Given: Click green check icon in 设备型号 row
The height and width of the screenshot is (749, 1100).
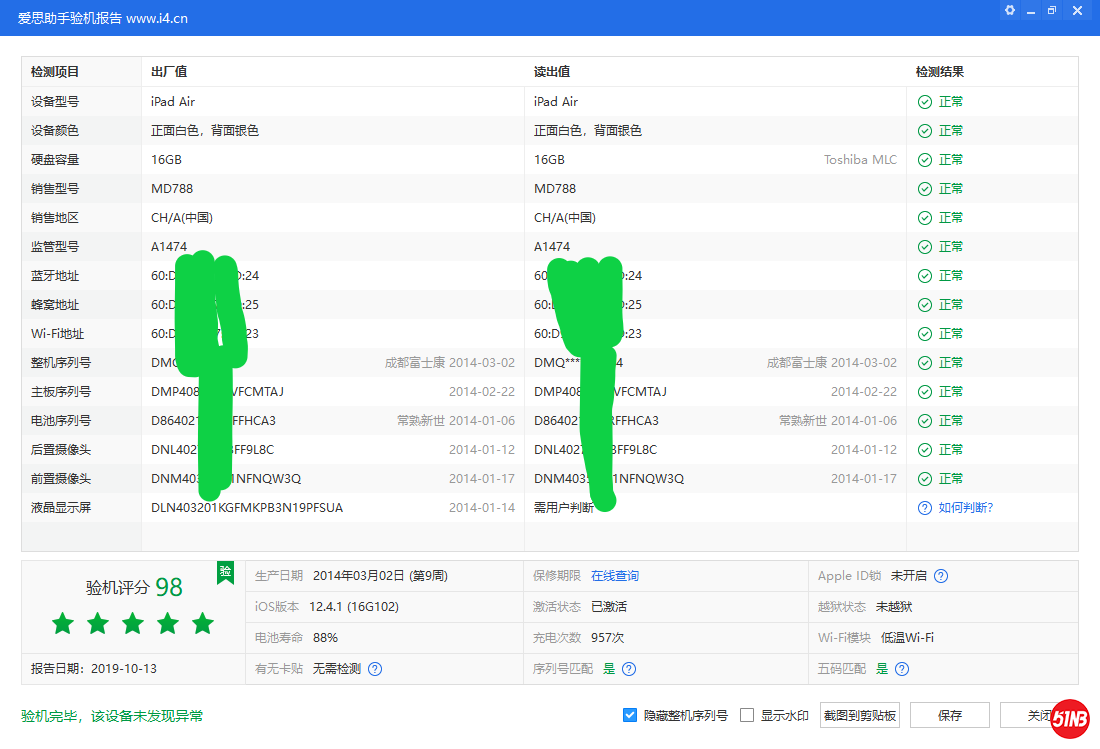Looking at the screenshot, I should click(925, 102).
